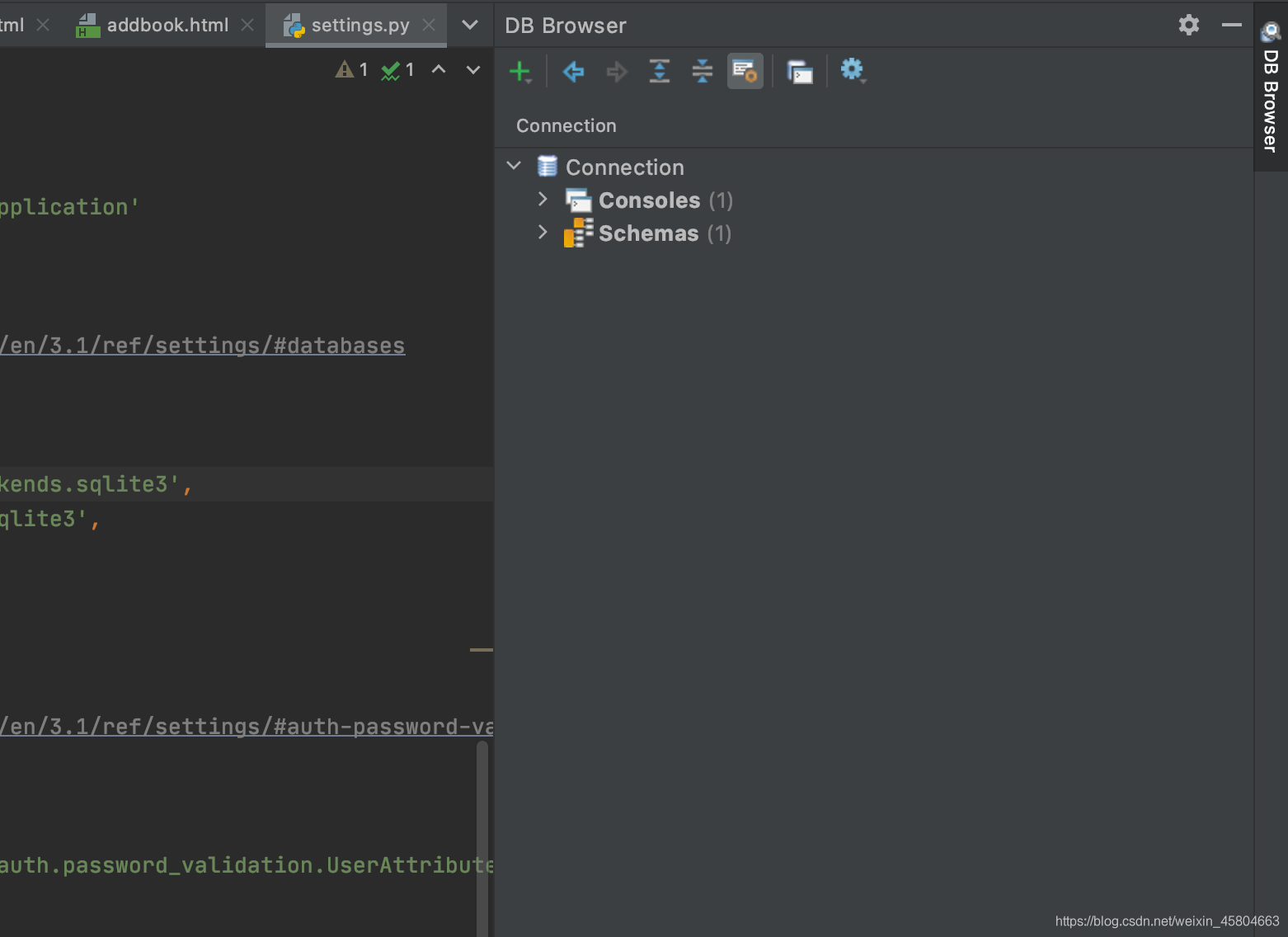
Task: Close the settings.py tab
Action: (x=429, y=26)
